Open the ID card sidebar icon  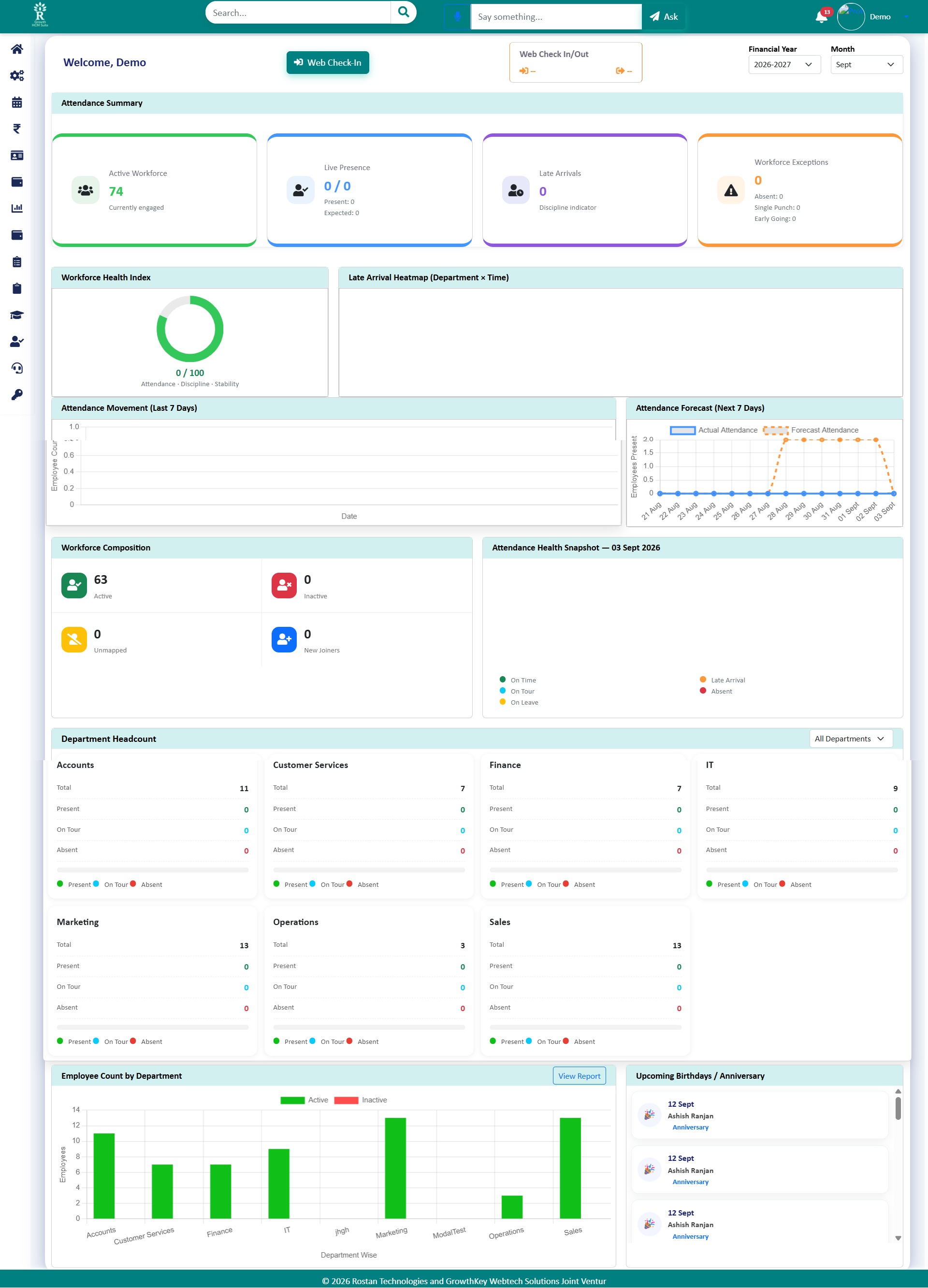click(x=17, y=156)
